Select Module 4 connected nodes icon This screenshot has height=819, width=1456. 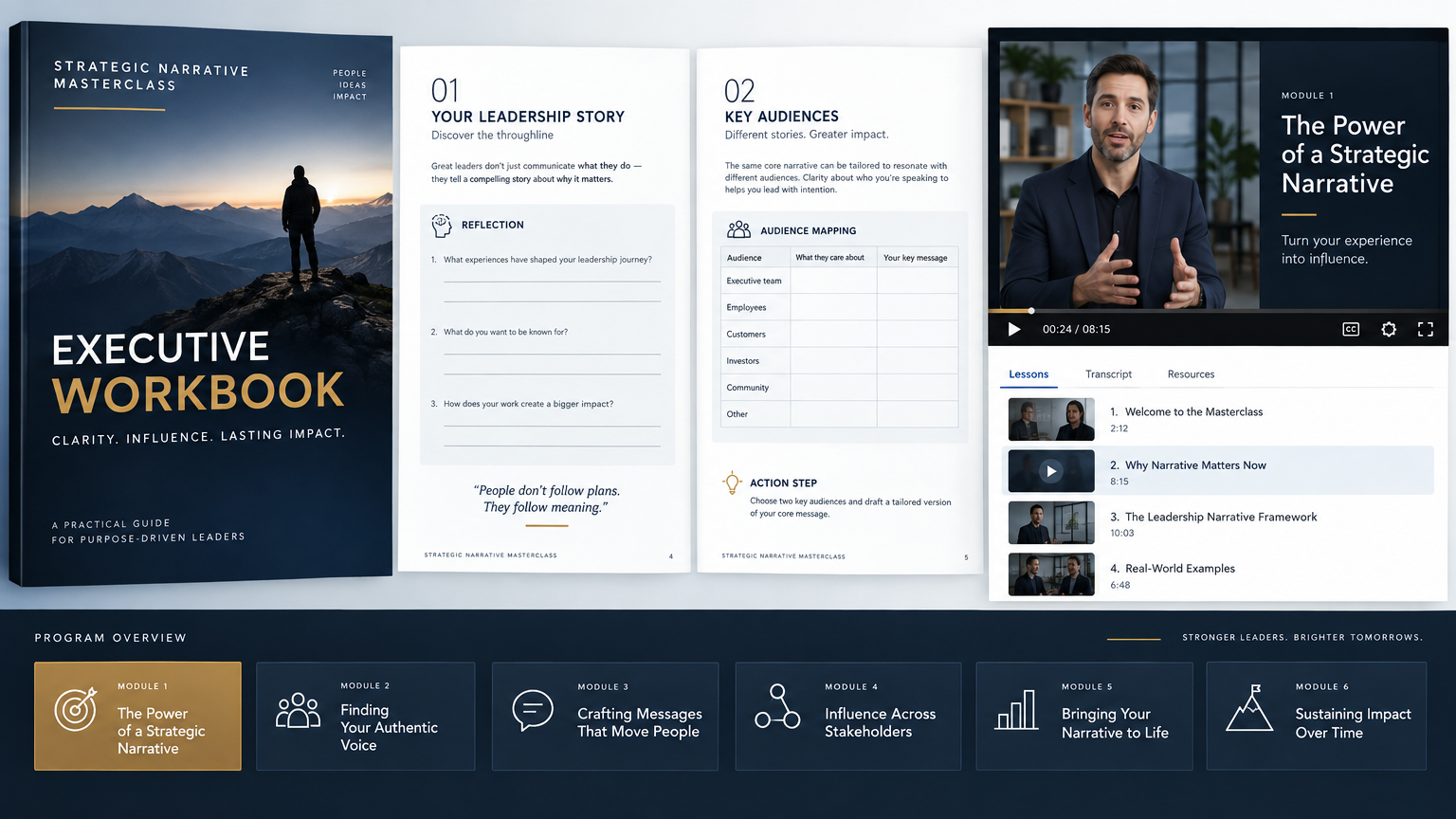point(777,707)
